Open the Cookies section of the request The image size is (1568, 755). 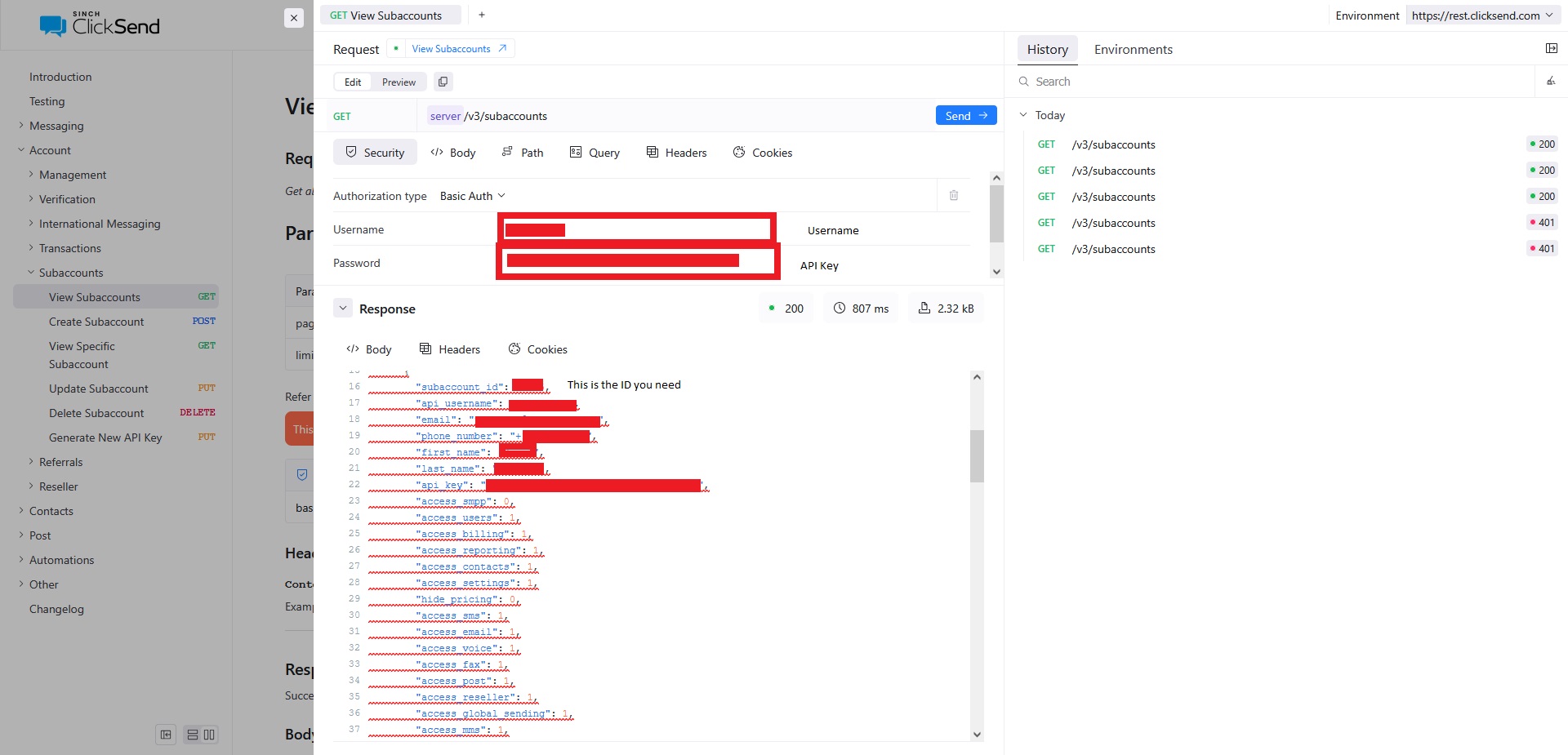[x=739, y=152]
